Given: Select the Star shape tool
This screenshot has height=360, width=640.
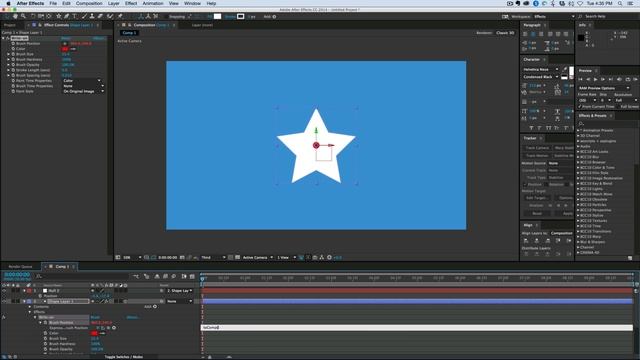Looking at the screenshot, I should tap(59, 16).
